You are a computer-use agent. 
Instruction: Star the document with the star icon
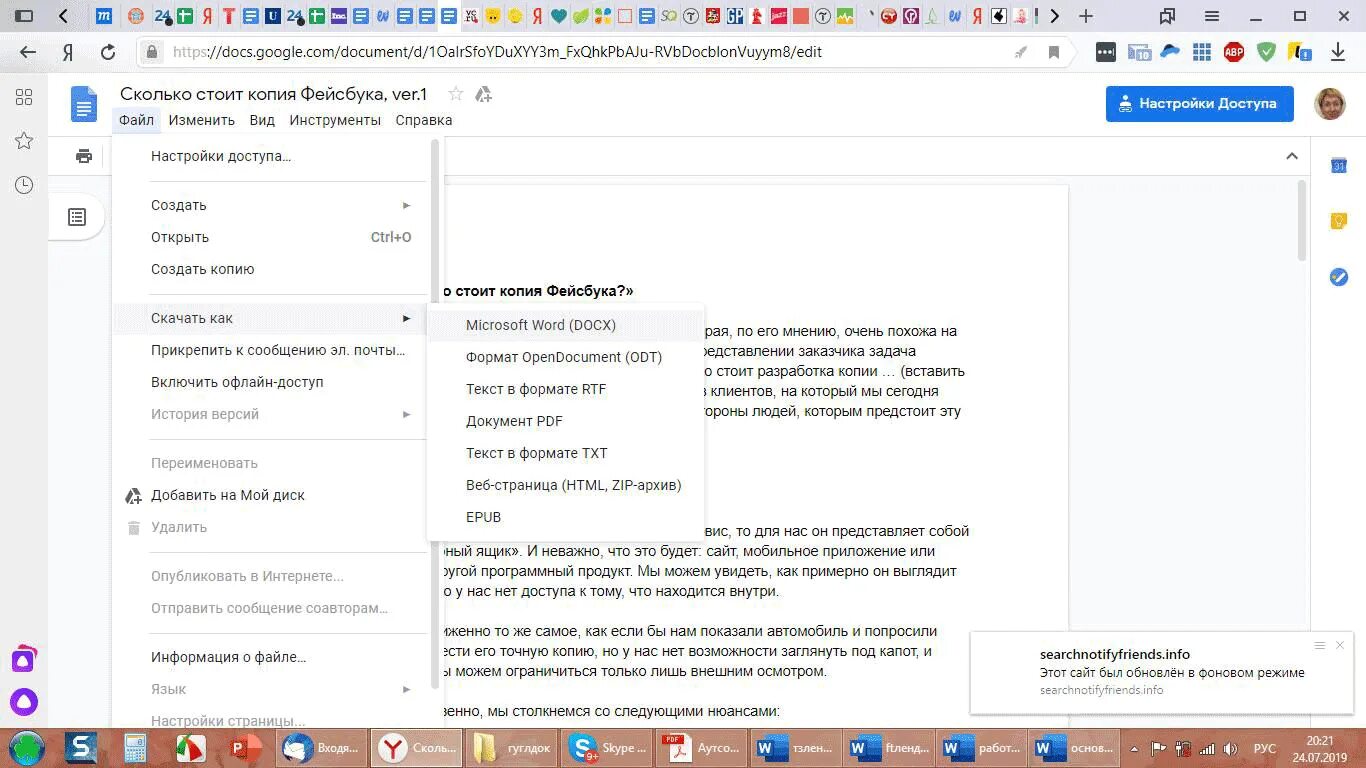[456, 94]
